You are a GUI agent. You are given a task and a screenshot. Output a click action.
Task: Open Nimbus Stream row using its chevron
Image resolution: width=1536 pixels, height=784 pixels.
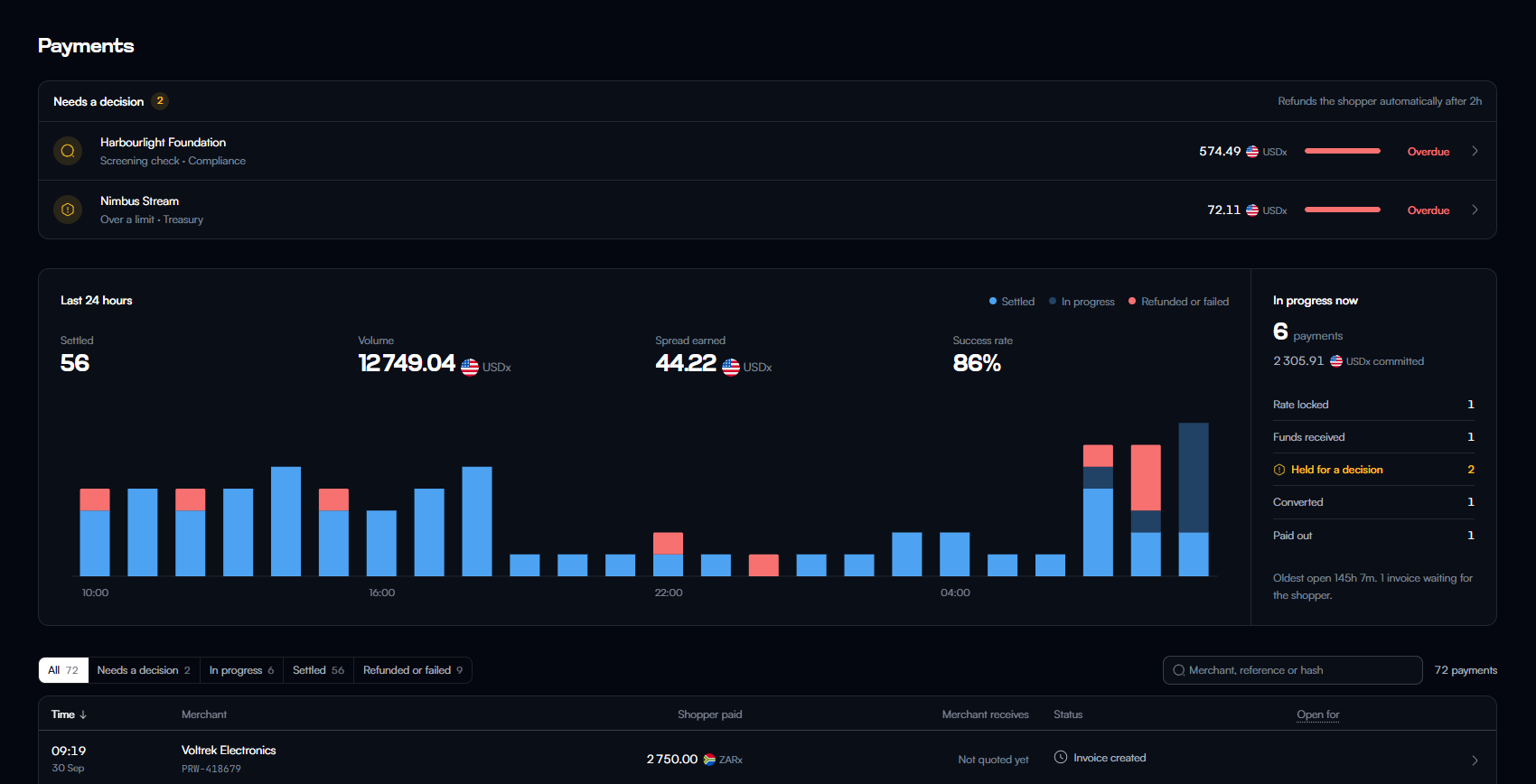coord(1475,210)
